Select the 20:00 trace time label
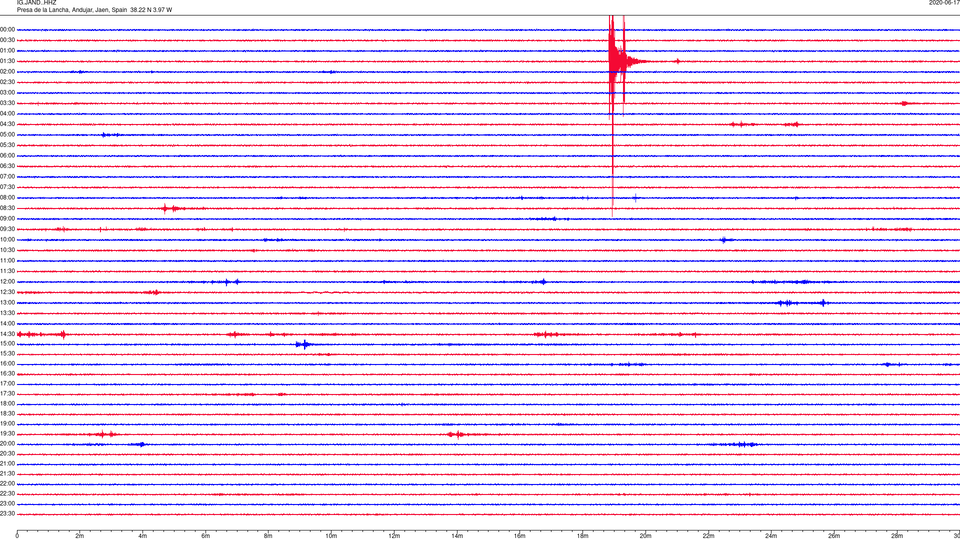960x540 pixels. (x=7, y=444)
